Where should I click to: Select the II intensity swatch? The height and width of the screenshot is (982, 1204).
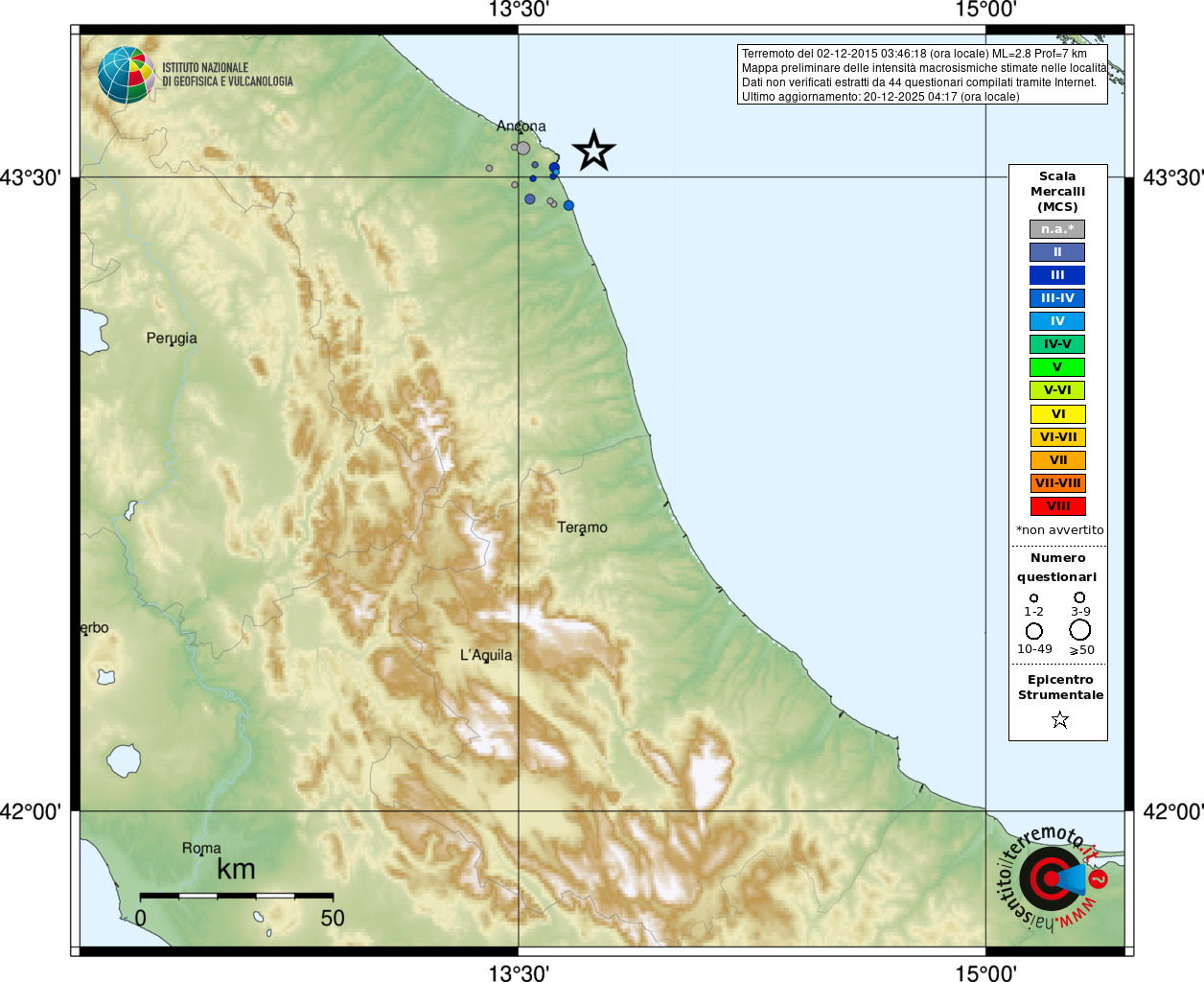pyautogui.click(x=1057, y=252)
